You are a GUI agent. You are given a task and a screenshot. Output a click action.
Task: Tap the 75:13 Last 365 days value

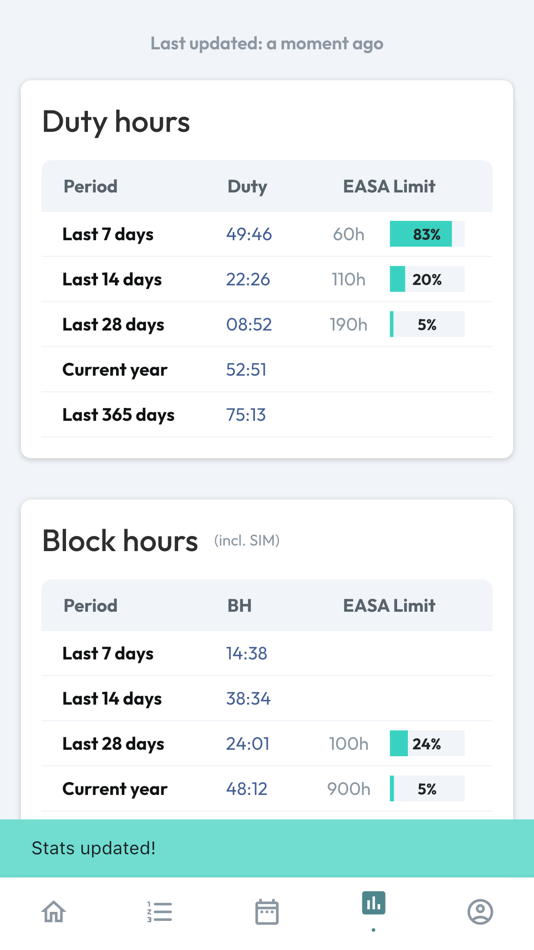tap(246, 414)
